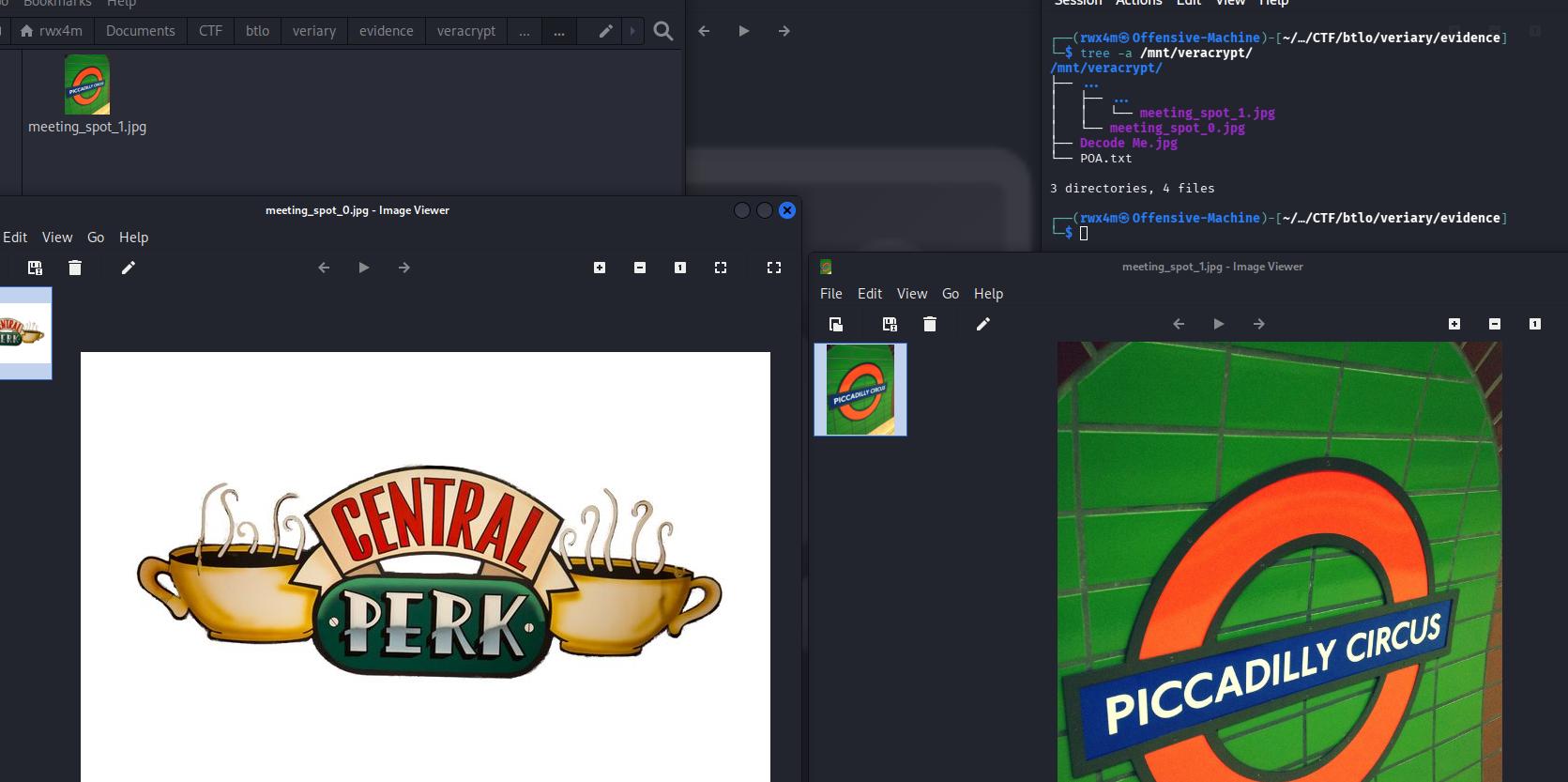The width and height of the screenshot is (1568, 782).
Task: Start slideshow in meeting_spot_0.jpg viewer
Action: click(364, 268)
